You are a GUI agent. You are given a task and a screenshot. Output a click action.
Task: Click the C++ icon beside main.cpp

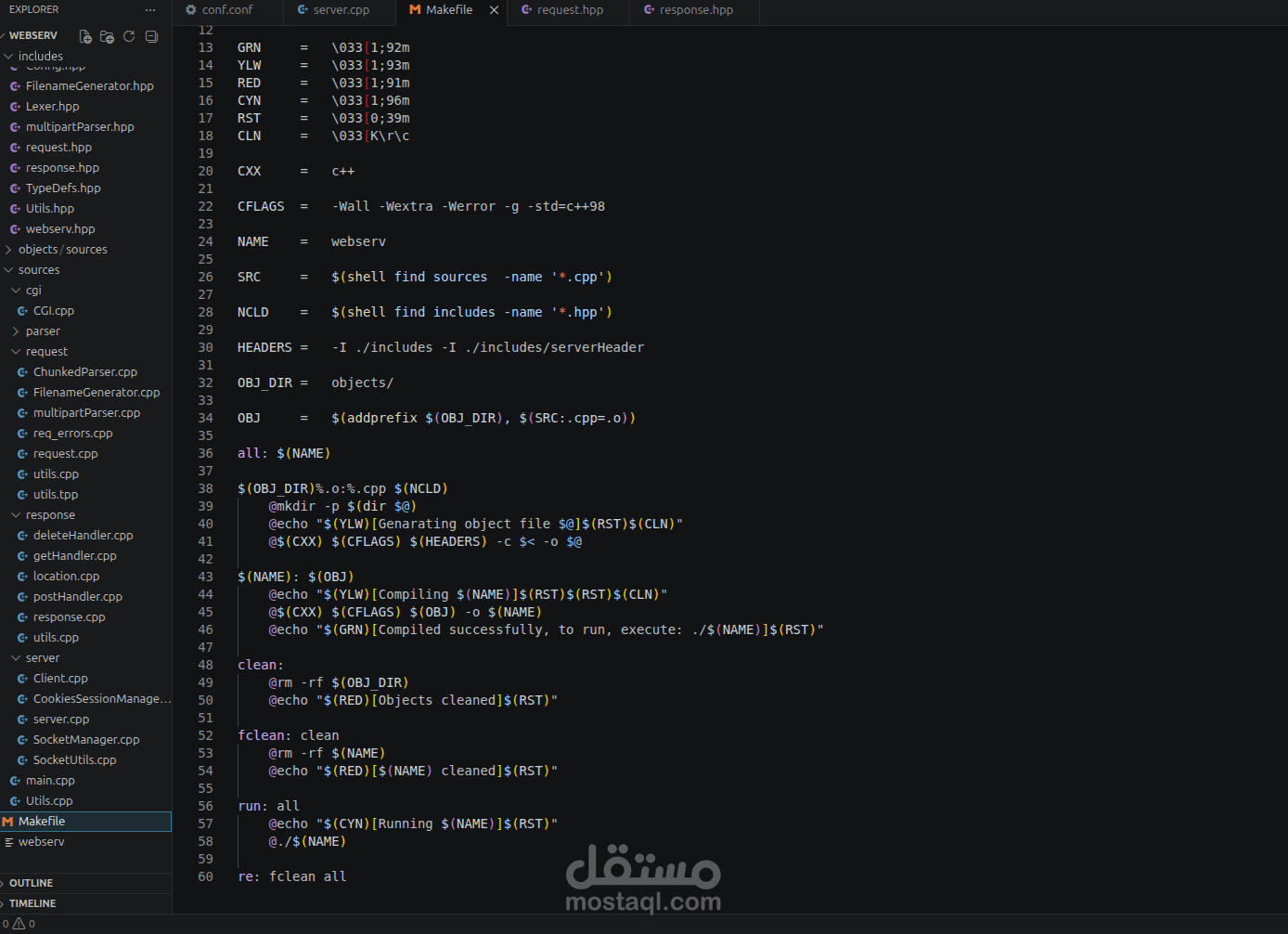[15, 781]
